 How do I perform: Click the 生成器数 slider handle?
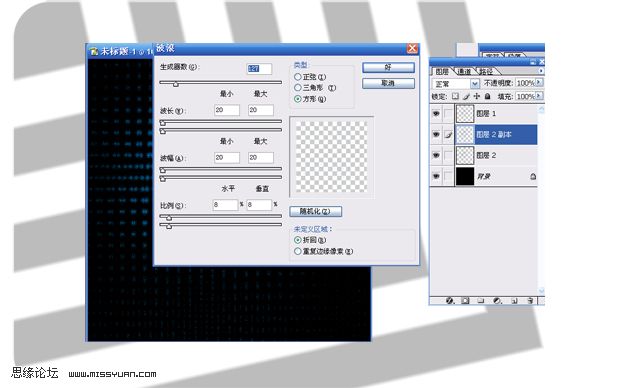pyautogui.click(x=176, y=84)
